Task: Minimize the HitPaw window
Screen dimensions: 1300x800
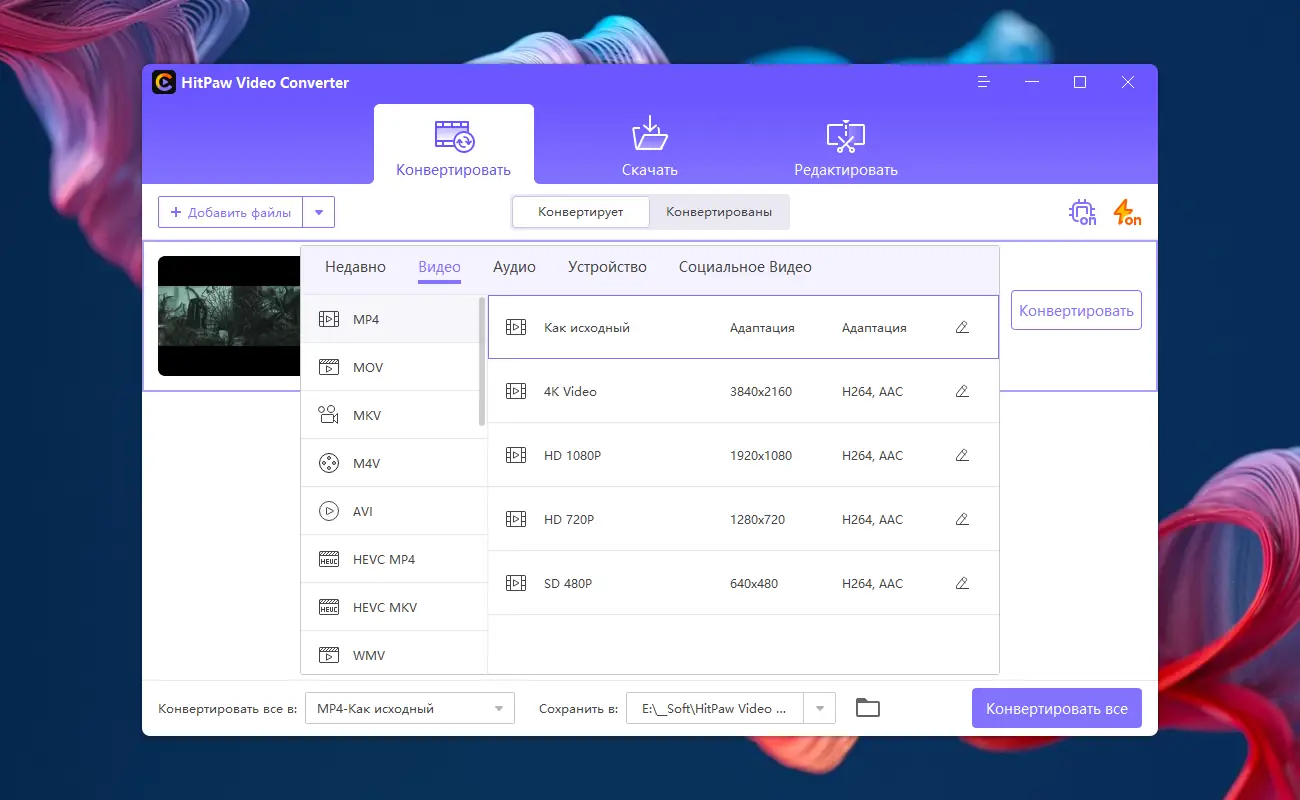Action: coord(1032,82)
